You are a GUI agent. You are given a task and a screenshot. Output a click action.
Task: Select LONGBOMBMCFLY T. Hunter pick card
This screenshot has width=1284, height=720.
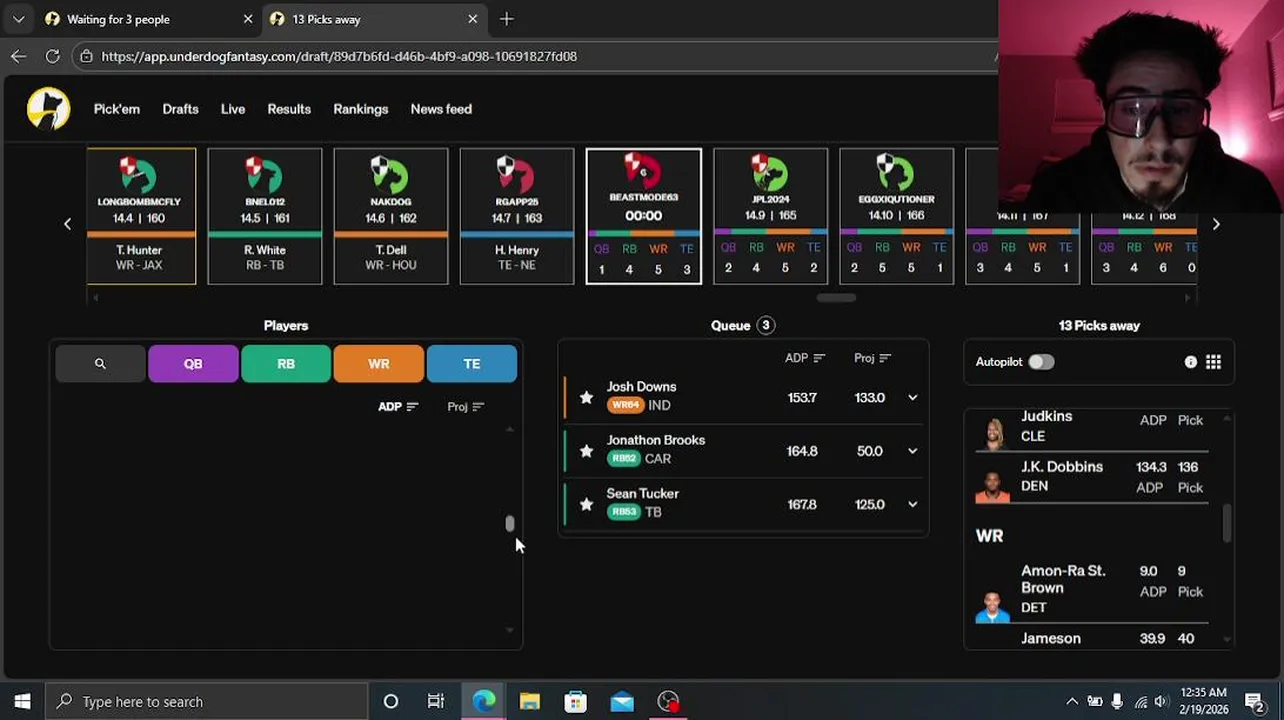click(x=139, y=216)
